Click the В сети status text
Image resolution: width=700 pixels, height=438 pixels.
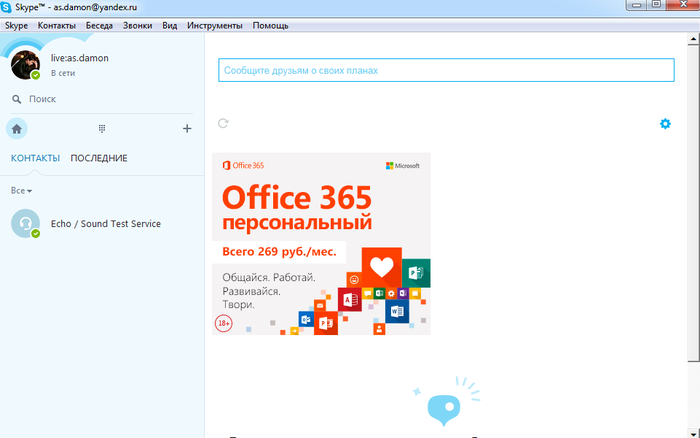(63, 73)
